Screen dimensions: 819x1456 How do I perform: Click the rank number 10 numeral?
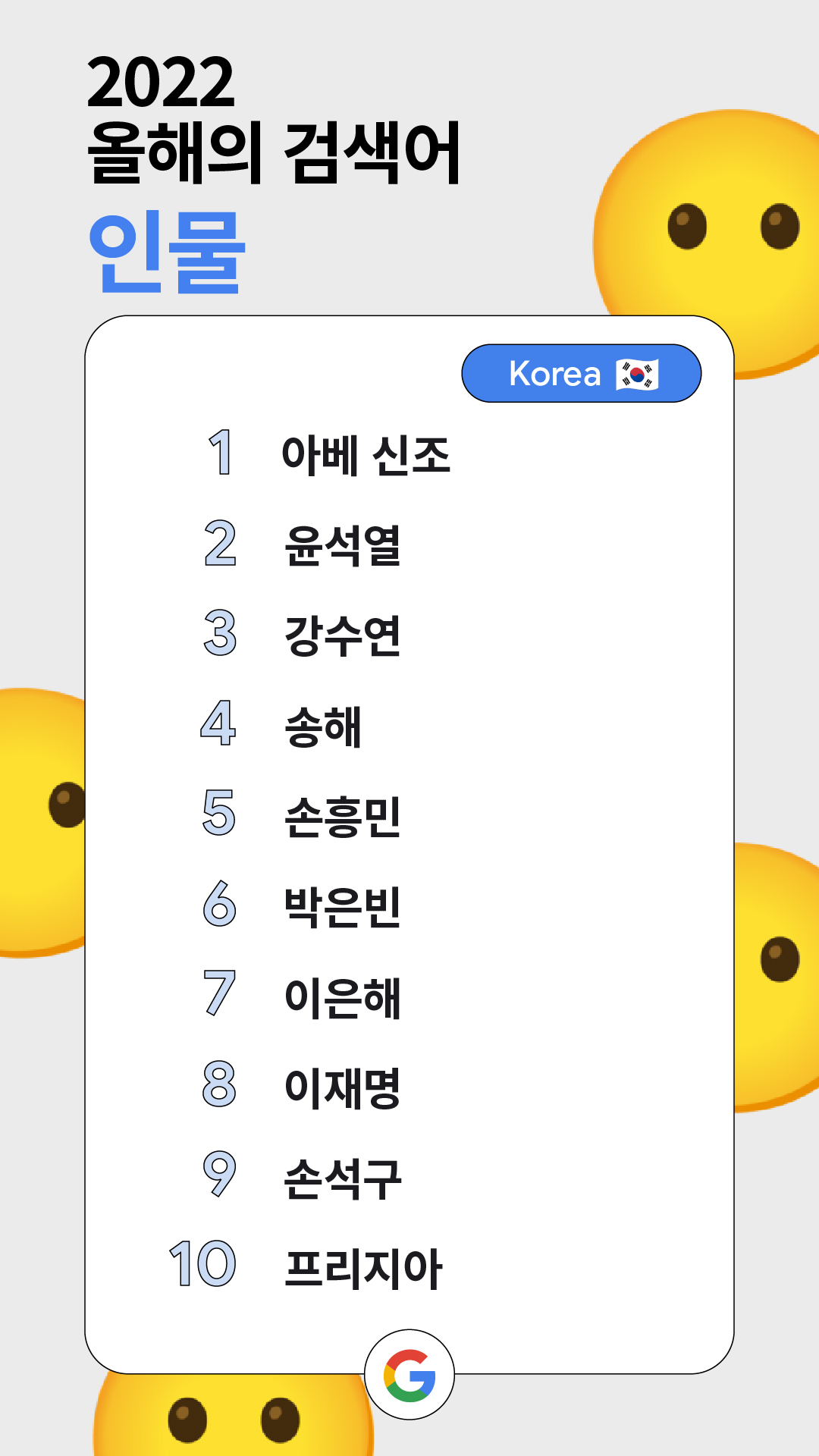[202, 1264]
